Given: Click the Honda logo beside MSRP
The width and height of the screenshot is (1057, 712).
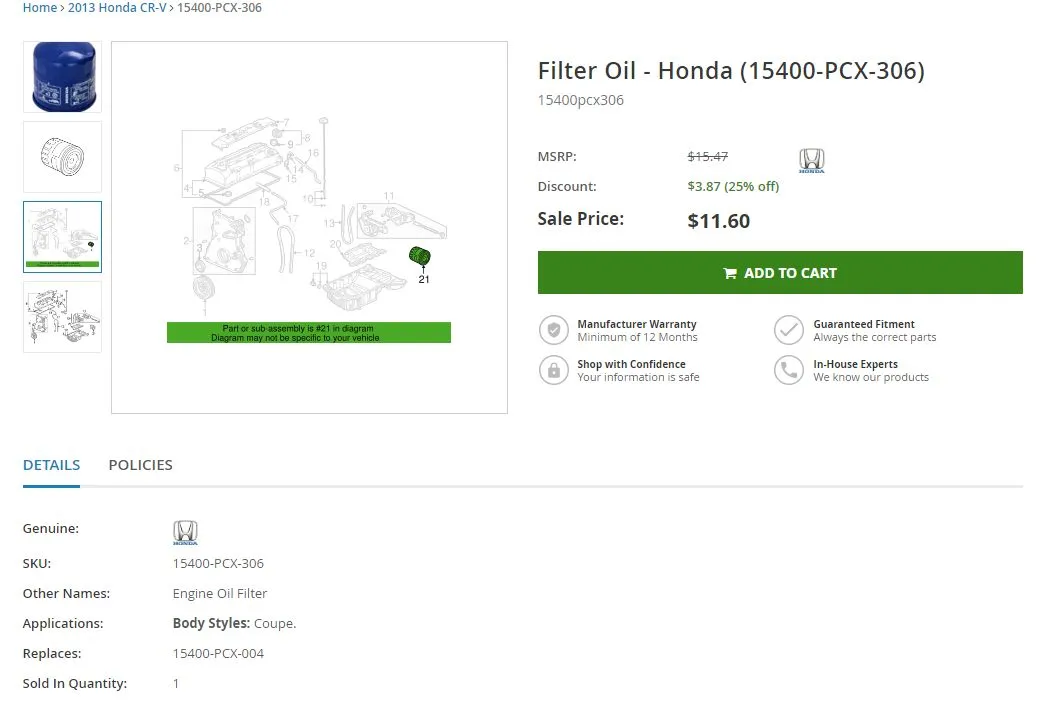Looking at the screenshot, I should (x=811, y=161).
